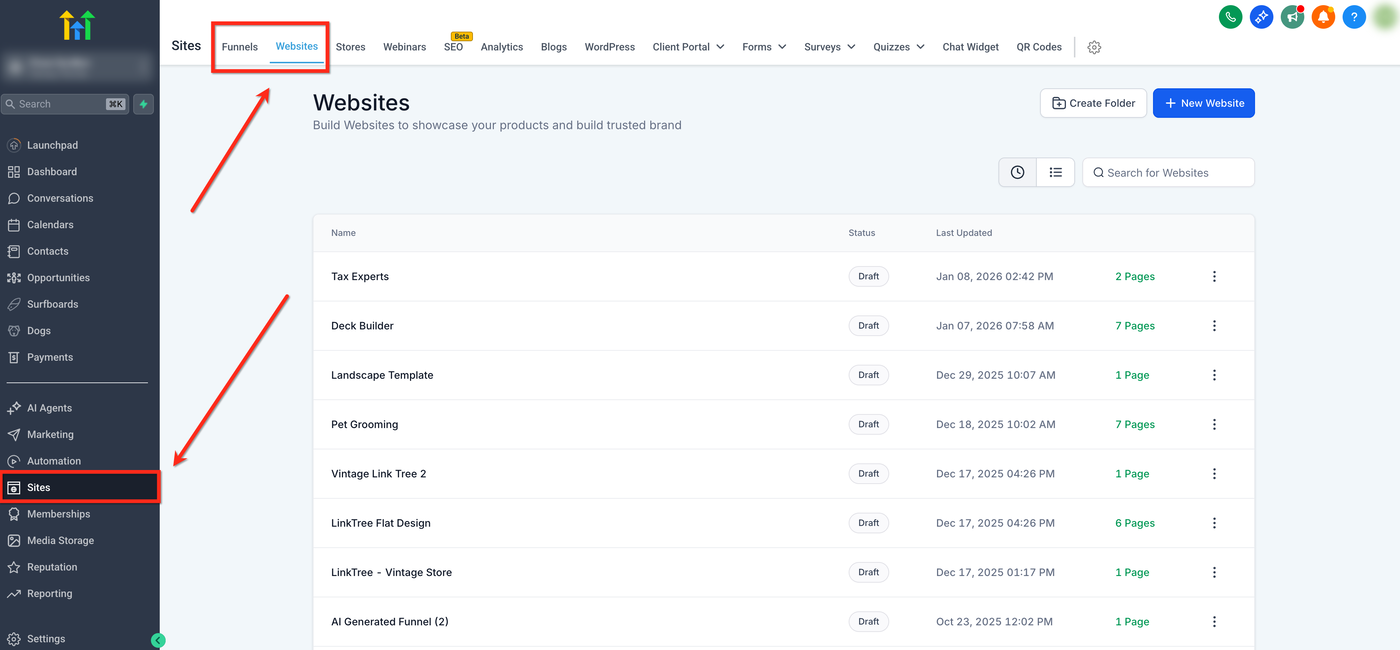Viewport: 1400px width, 650px height.
Task: Expand the Forms dropdown menu
Action: tap(764, 47)
